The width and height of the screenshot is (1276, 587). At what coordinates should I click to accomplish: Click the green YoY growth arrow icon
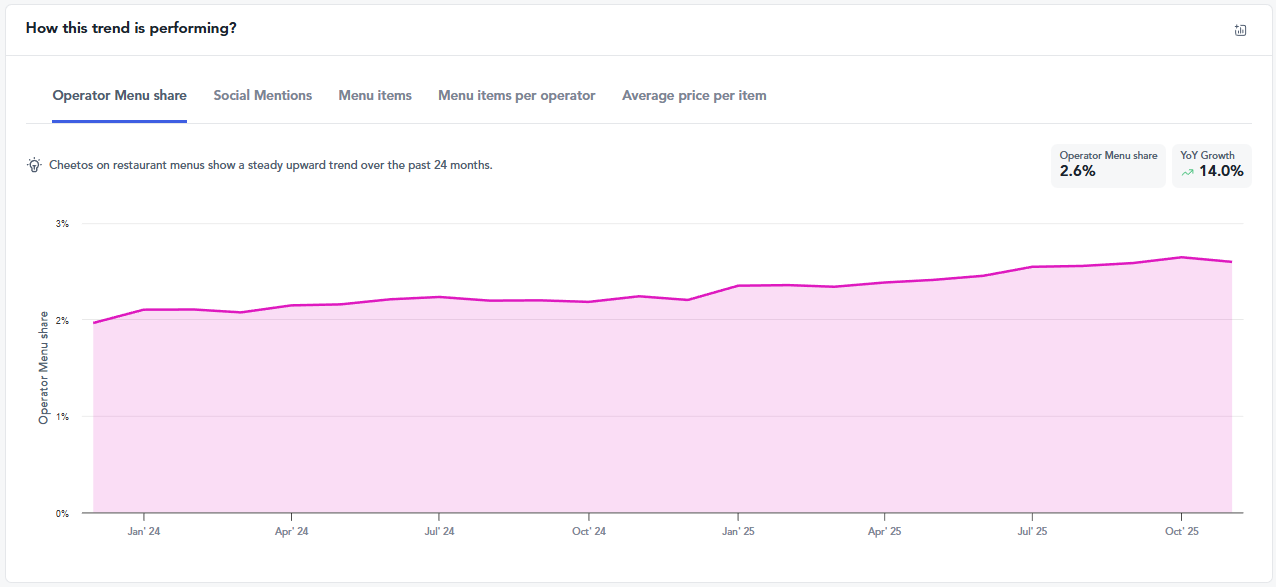[1187, 172]
